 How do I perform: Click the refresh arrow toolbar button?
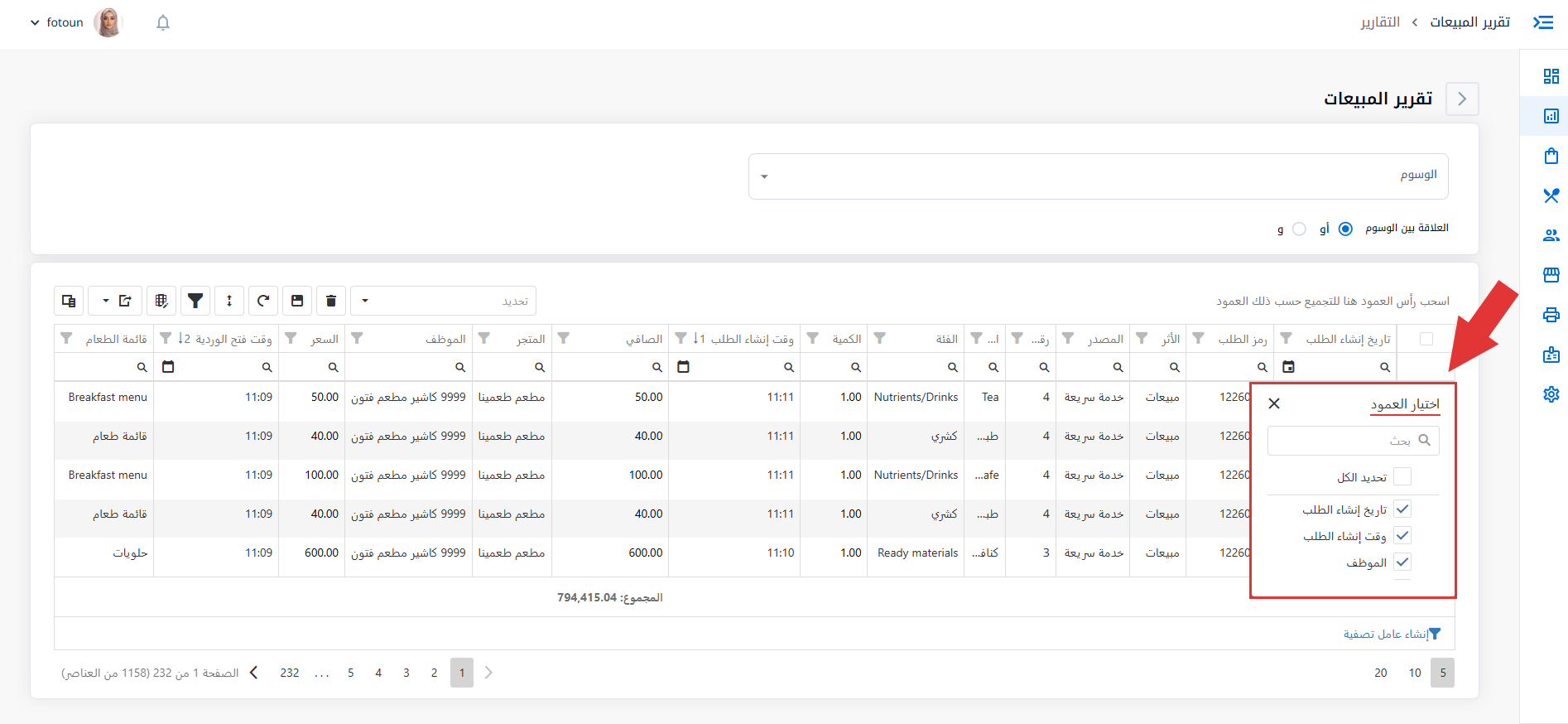tap(263, 301)
